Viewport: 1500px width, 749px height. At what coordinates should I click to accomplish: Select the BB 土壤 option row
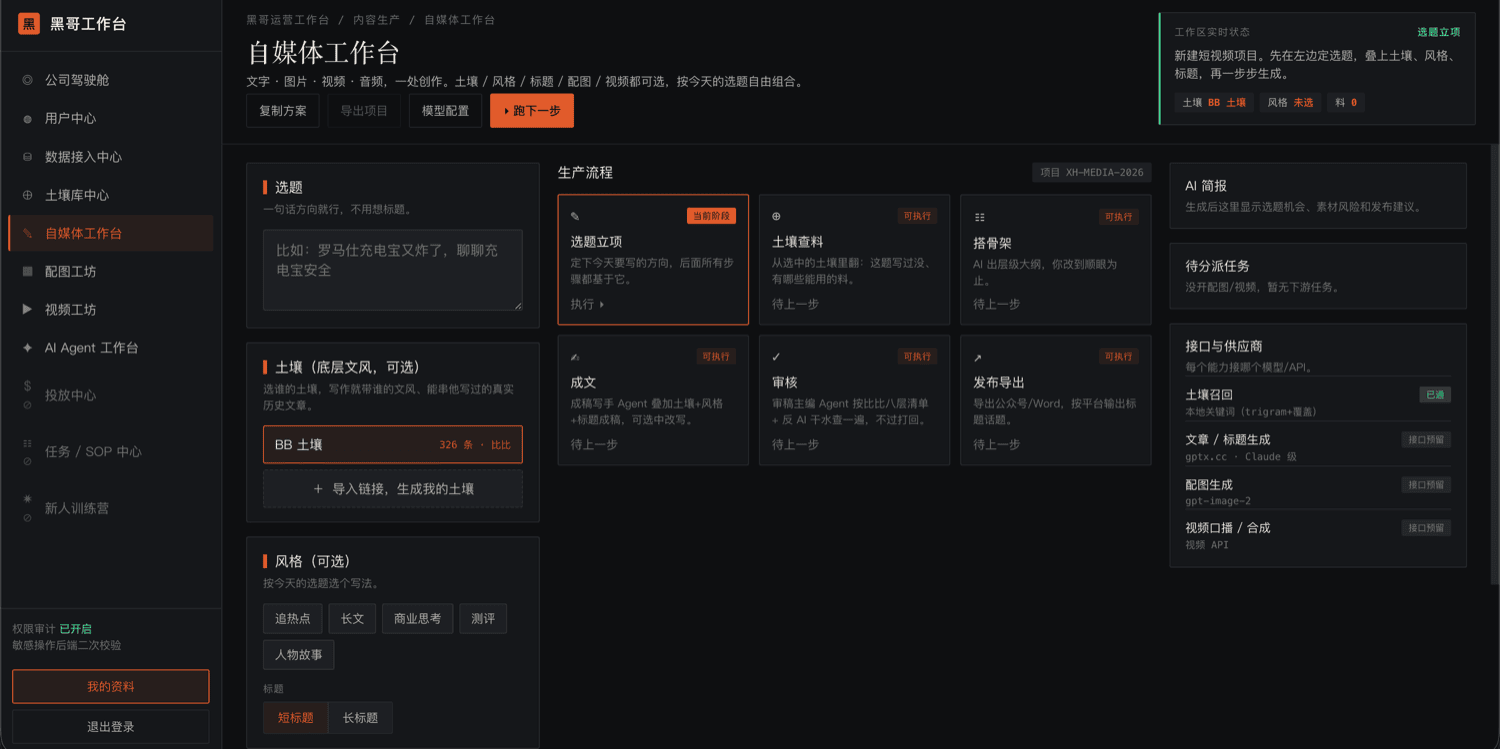tap(393, 444)
